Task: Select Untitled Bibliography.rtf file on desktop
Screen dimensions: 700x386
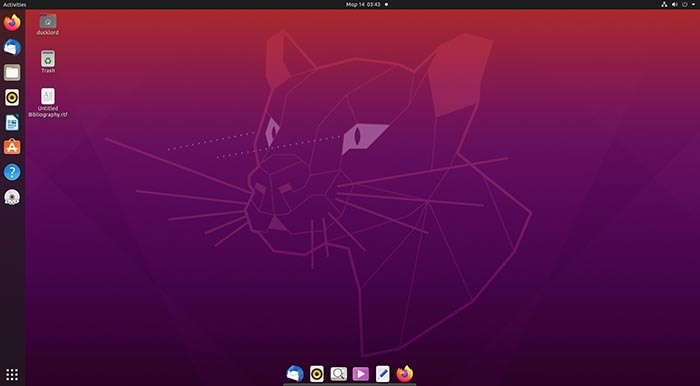Action: pyautogui.click(x=48, y=103)
